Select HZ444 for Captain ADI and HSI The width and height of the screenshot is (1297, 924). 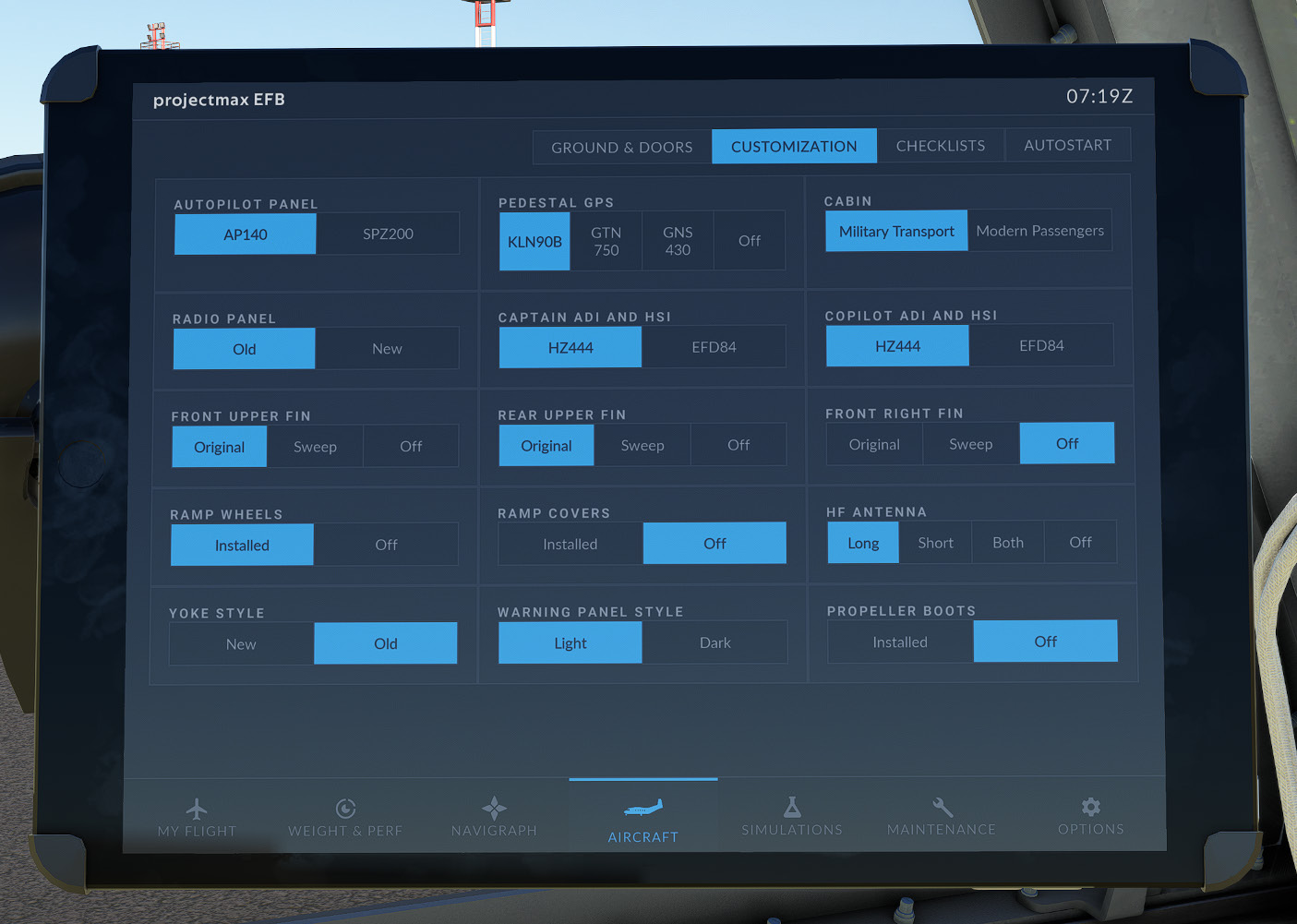(x=570, y=347)
